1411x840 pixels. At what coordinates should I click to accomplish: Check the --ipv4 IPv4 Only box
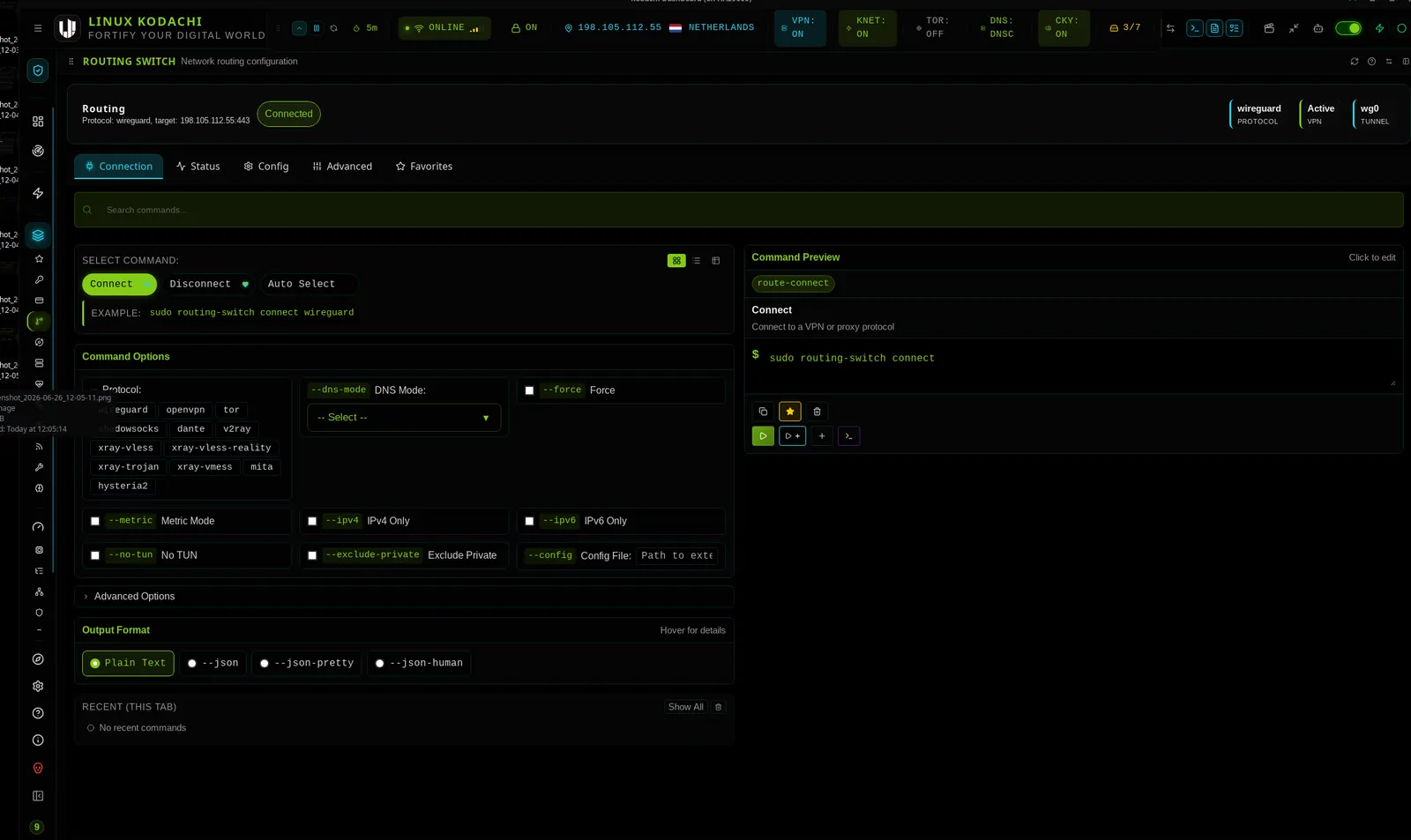(312, 521)
